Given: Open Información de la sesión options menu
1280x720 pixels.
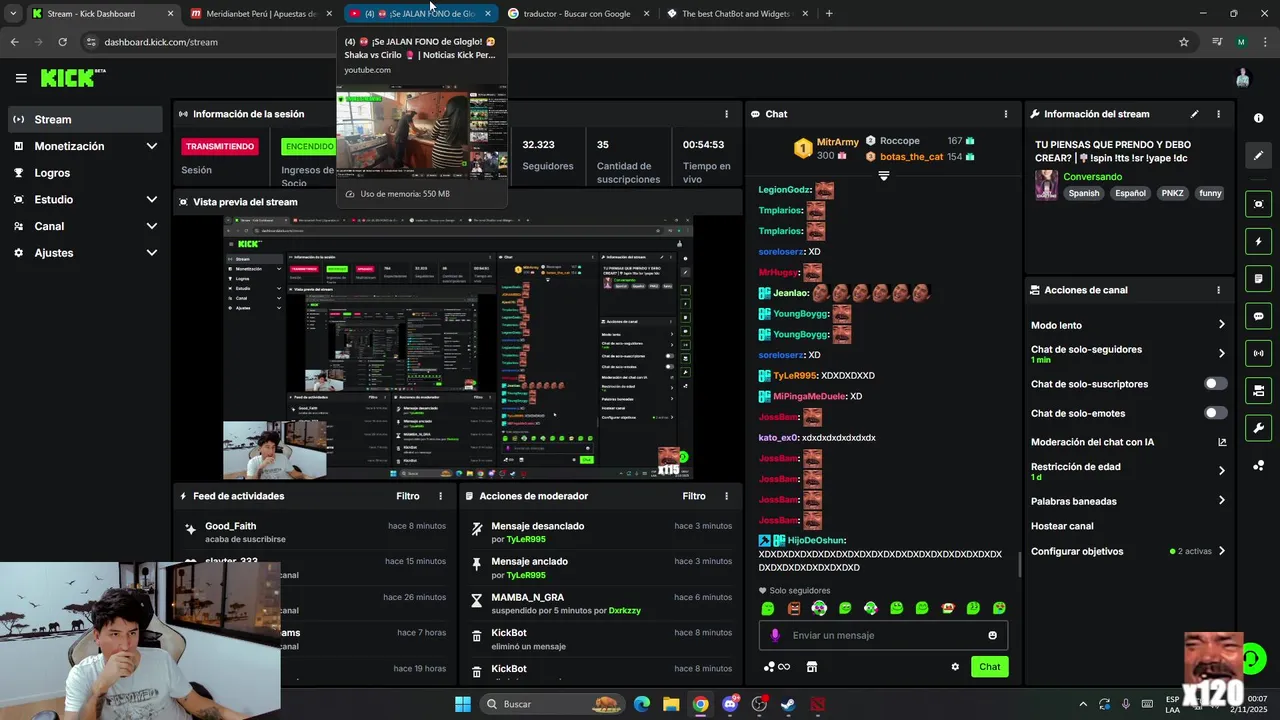Looking at the screenshot, I should coord(726,114).
